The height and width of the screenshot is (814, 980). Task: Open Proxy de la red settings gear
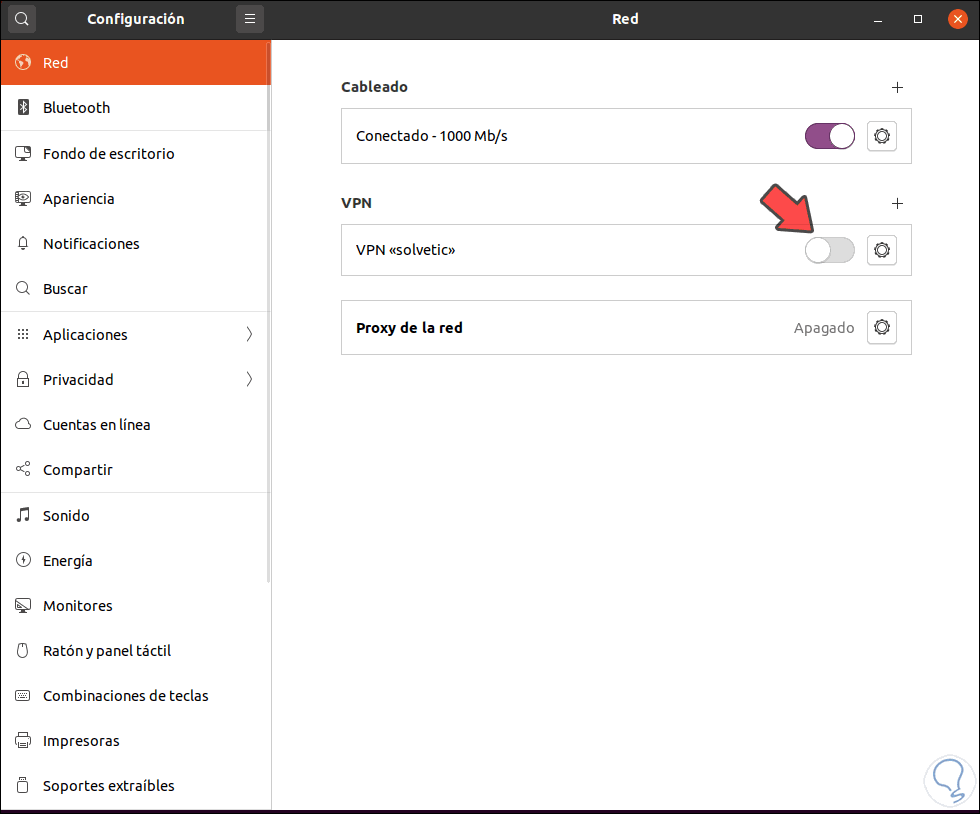tap(881, 327)
